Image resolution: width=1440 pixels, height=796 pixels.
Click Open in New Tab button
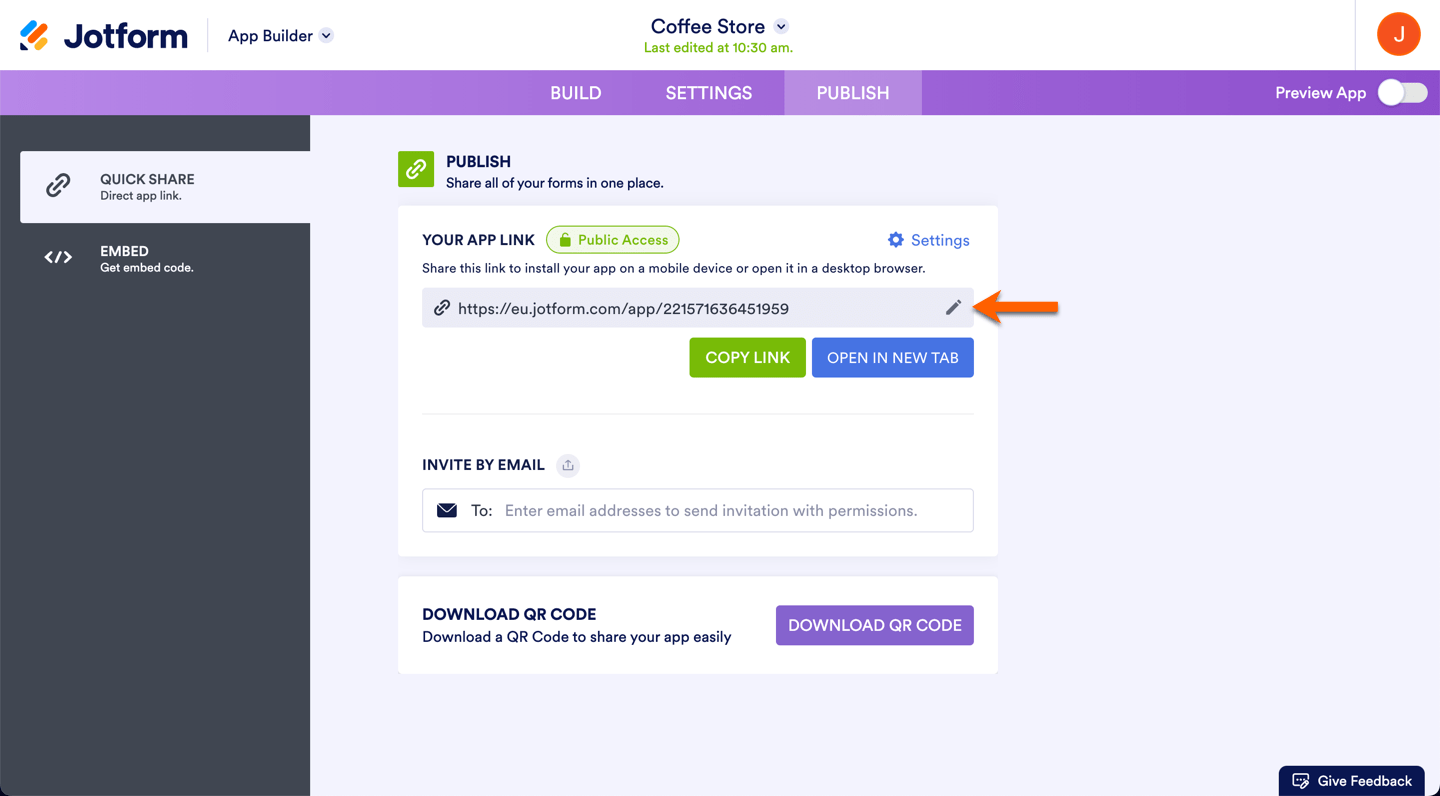(x=892, y=358)
